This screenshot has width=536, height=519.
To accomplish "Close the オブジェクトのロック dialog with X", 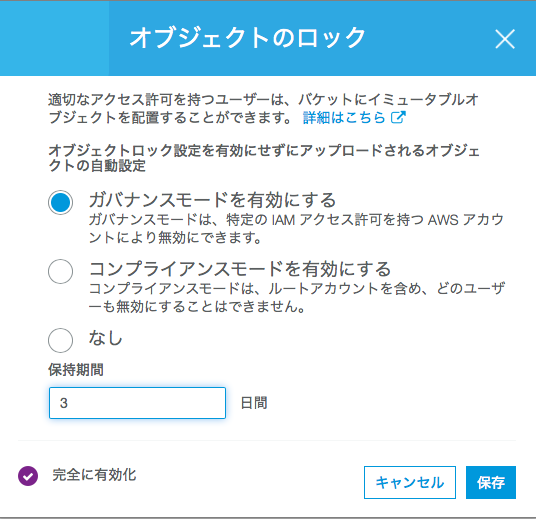I will click(x=505, y=39).
